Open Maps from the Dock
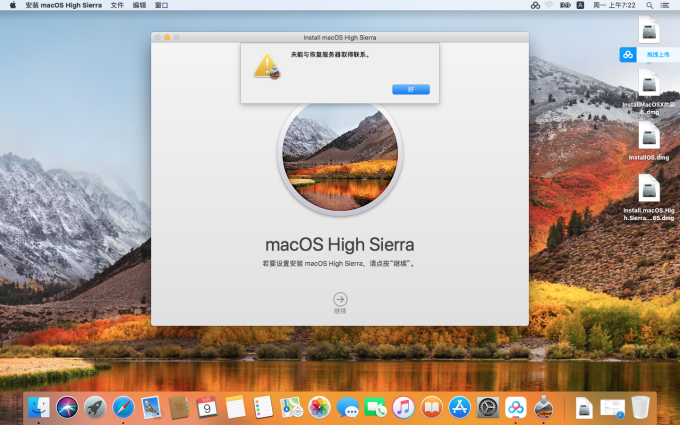Image resolution: width=680 pixels, height=425 pixels. [291, 408]
